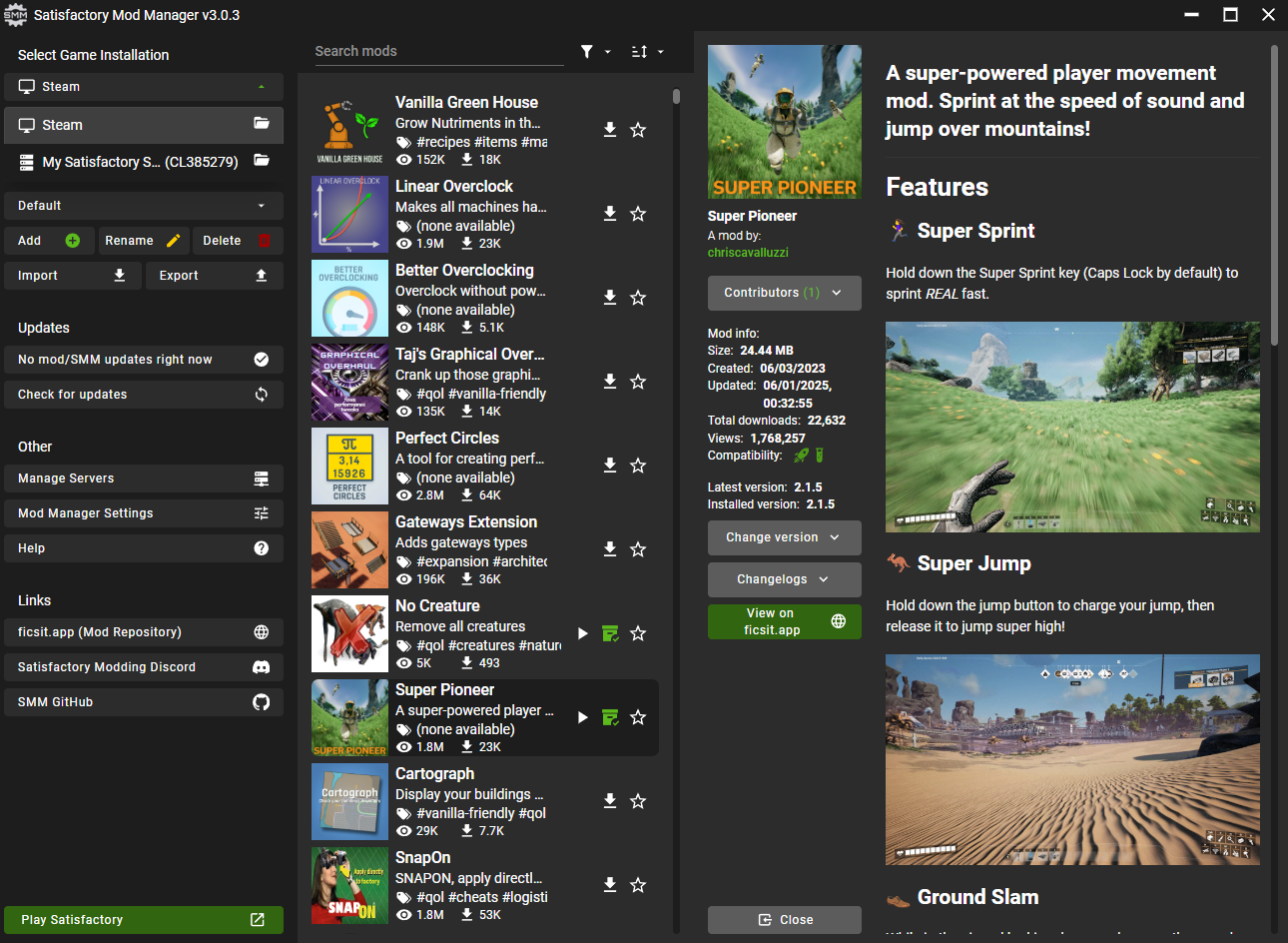The image size is (1288, 943).
Task: Maximize the Satisfactory Mod Manager window
Action: [1230, 15]
